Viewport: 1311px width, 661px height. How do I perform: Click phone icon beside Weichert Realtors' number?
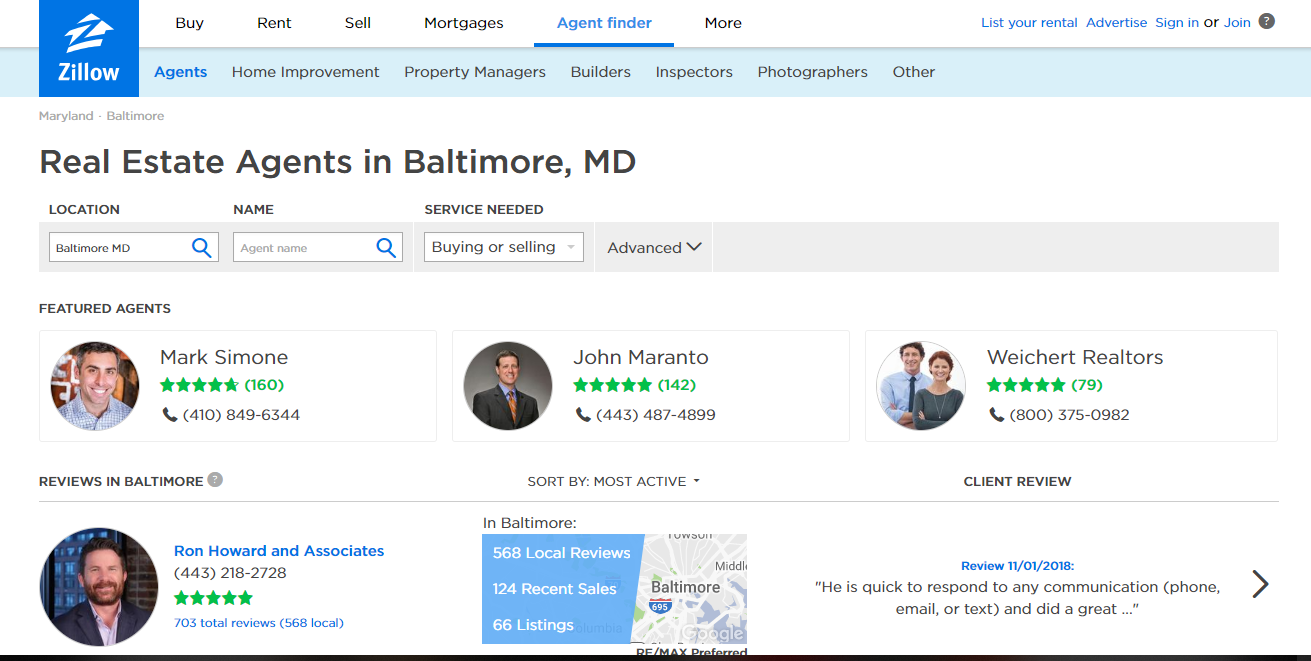pos(996,414)
